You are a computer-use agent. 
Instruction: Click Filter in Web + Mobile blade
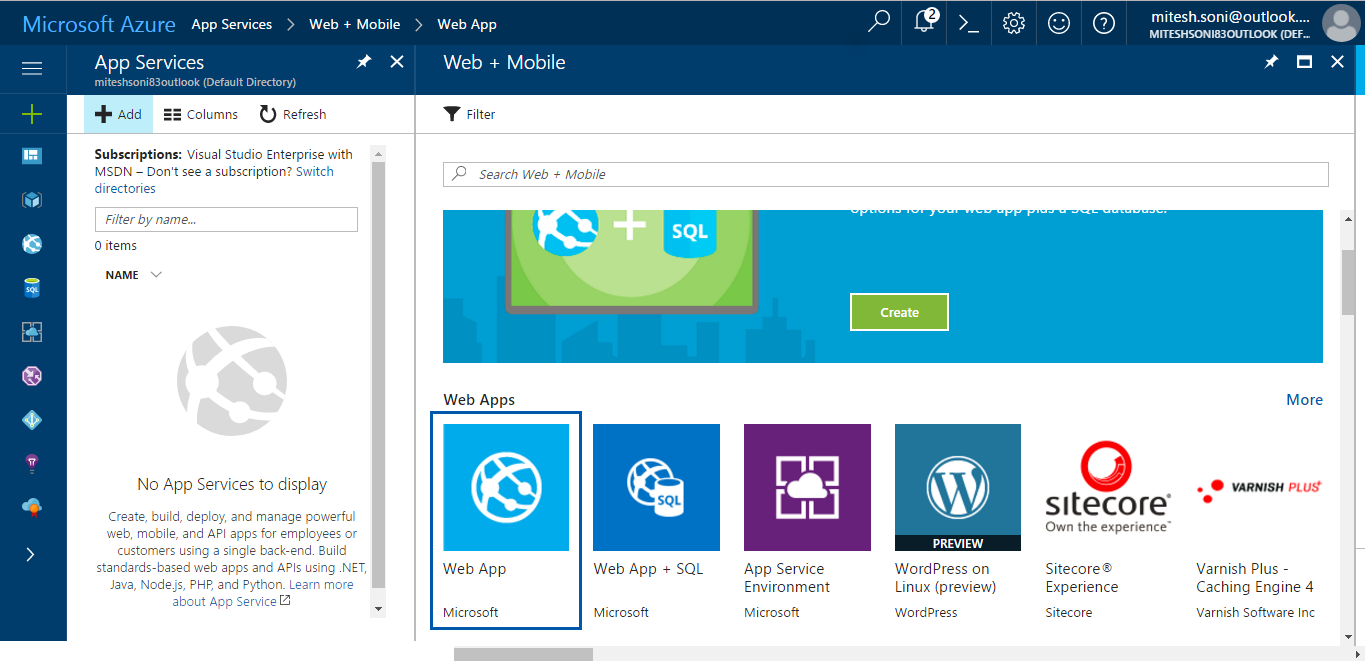pyautogui.click(x=470, y=114)
